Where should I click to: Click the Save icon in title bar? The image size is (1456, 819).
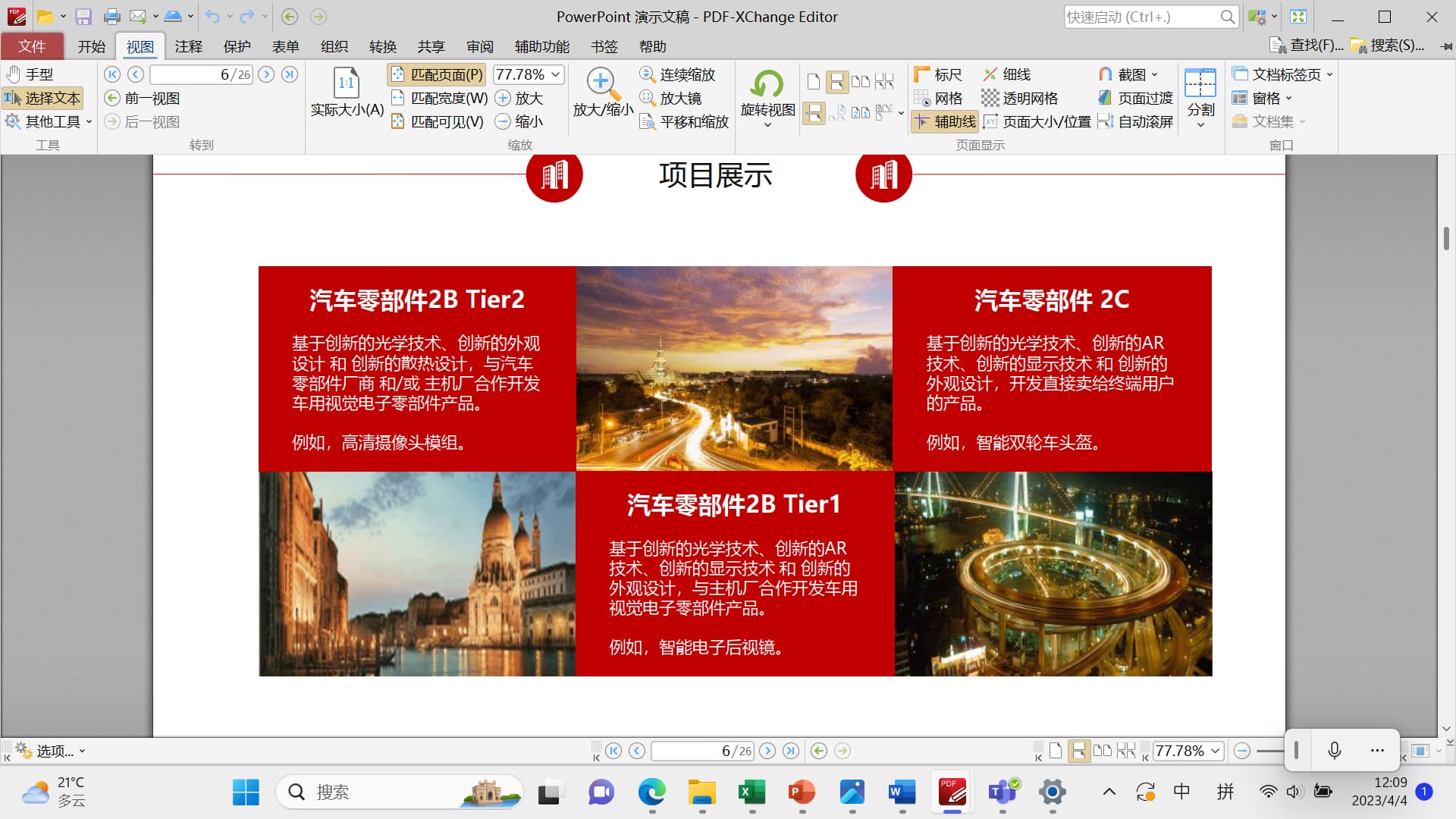click(83, 17)
